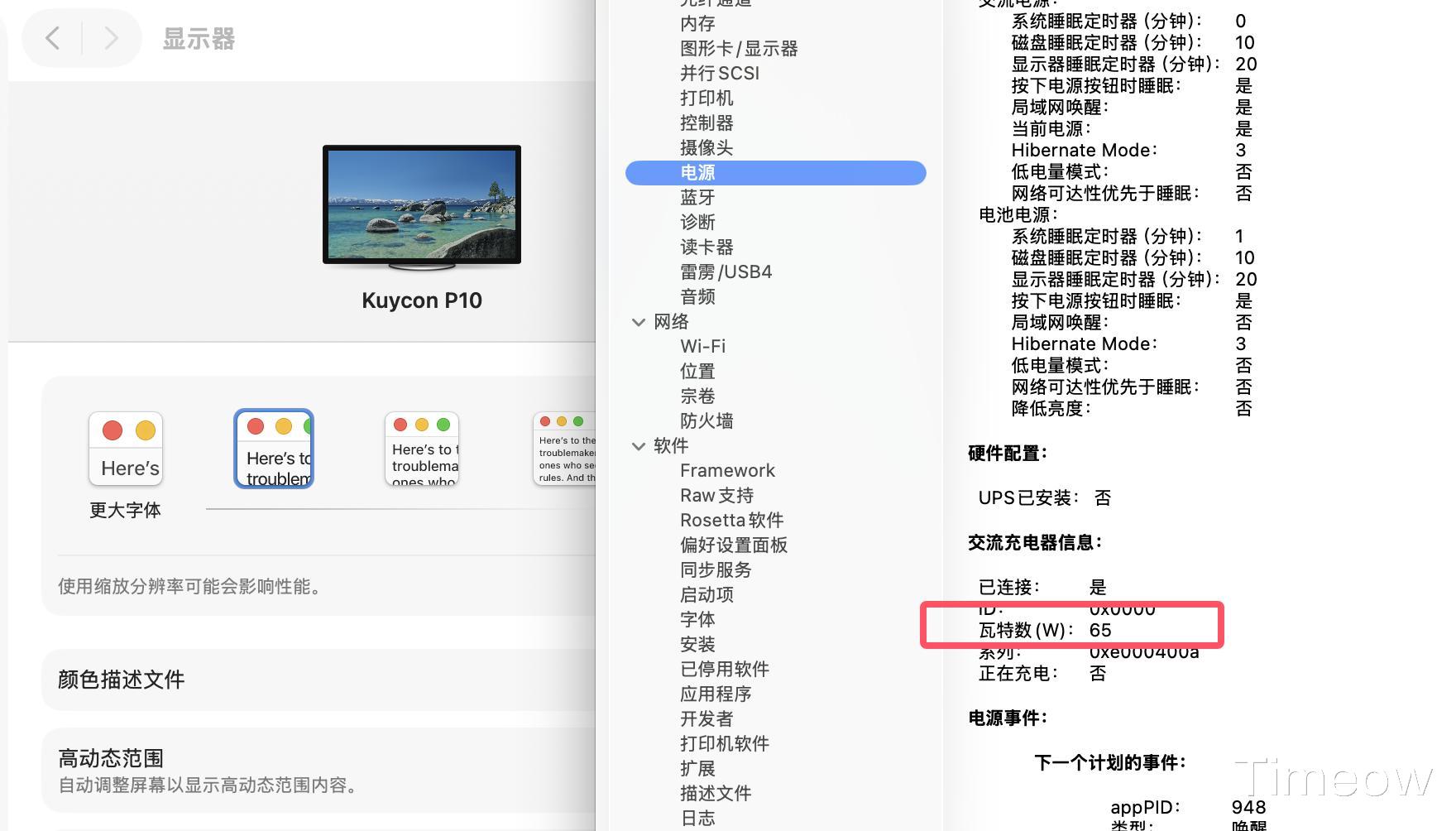This screenshot has height=831, width=1456.
Task: Click the 电池电源 heading
Action: pyautogui.click(x=1018, y=215)
